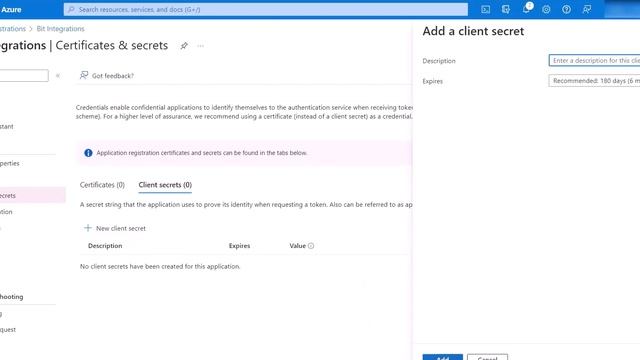Select the Client secrets (0) tab

[165, 185]
